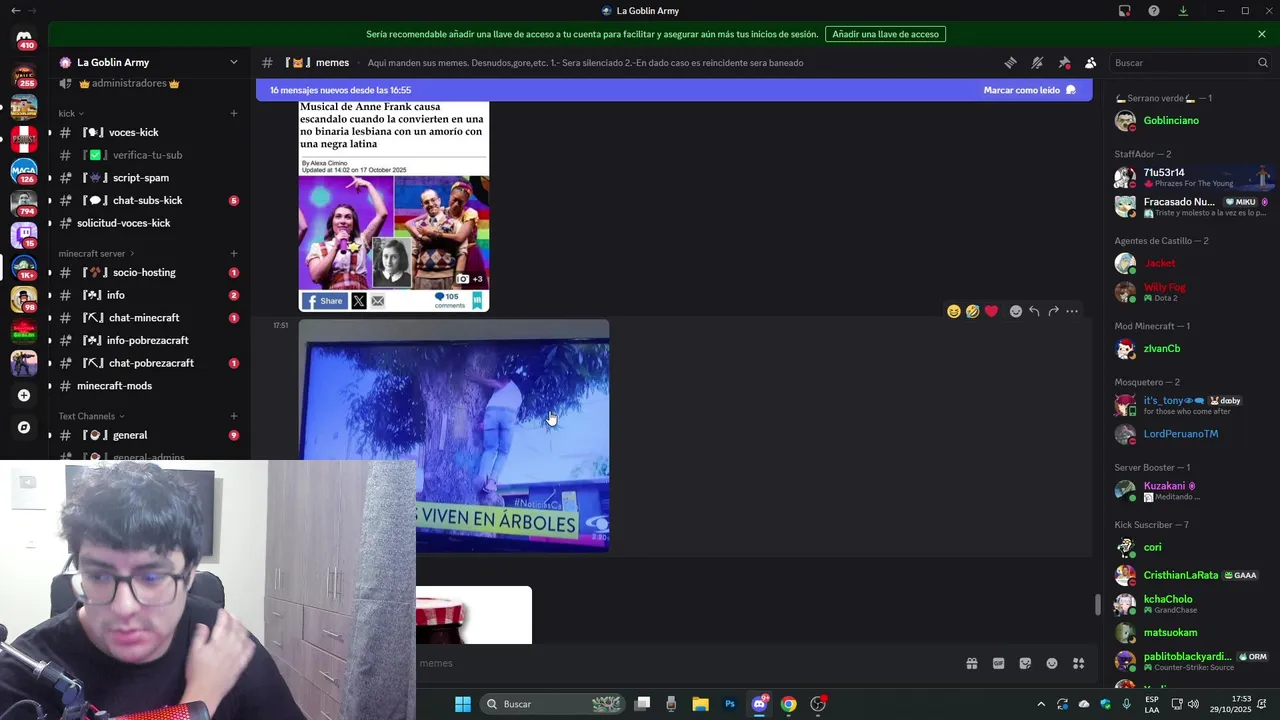Open add reaction picker on message

click(1016, 311)
